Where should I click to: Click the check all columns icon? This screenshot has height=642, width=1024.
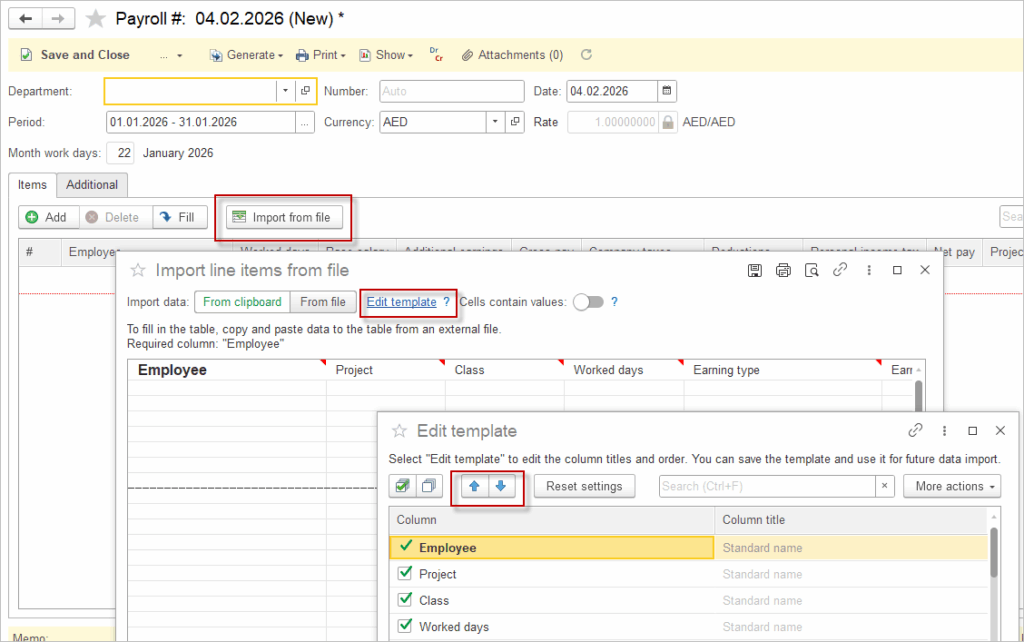pos(402,486)
